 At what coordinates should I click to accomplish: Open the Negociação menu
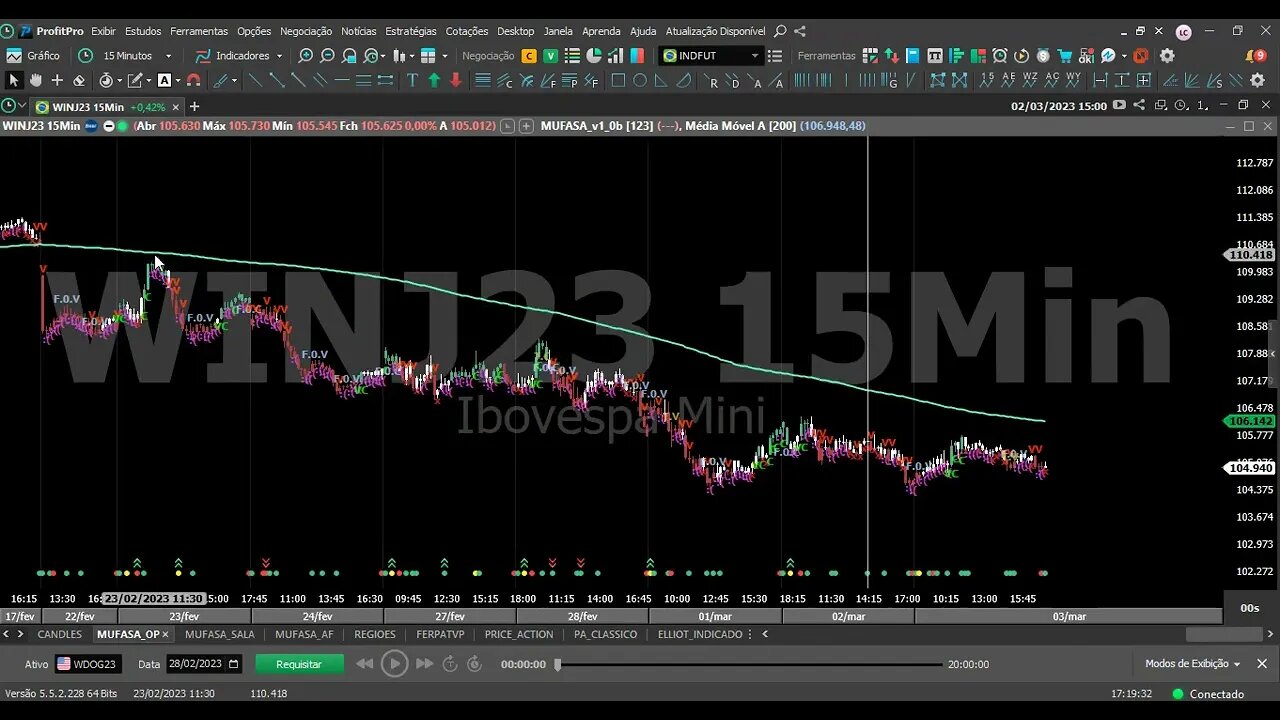point(306,31)
